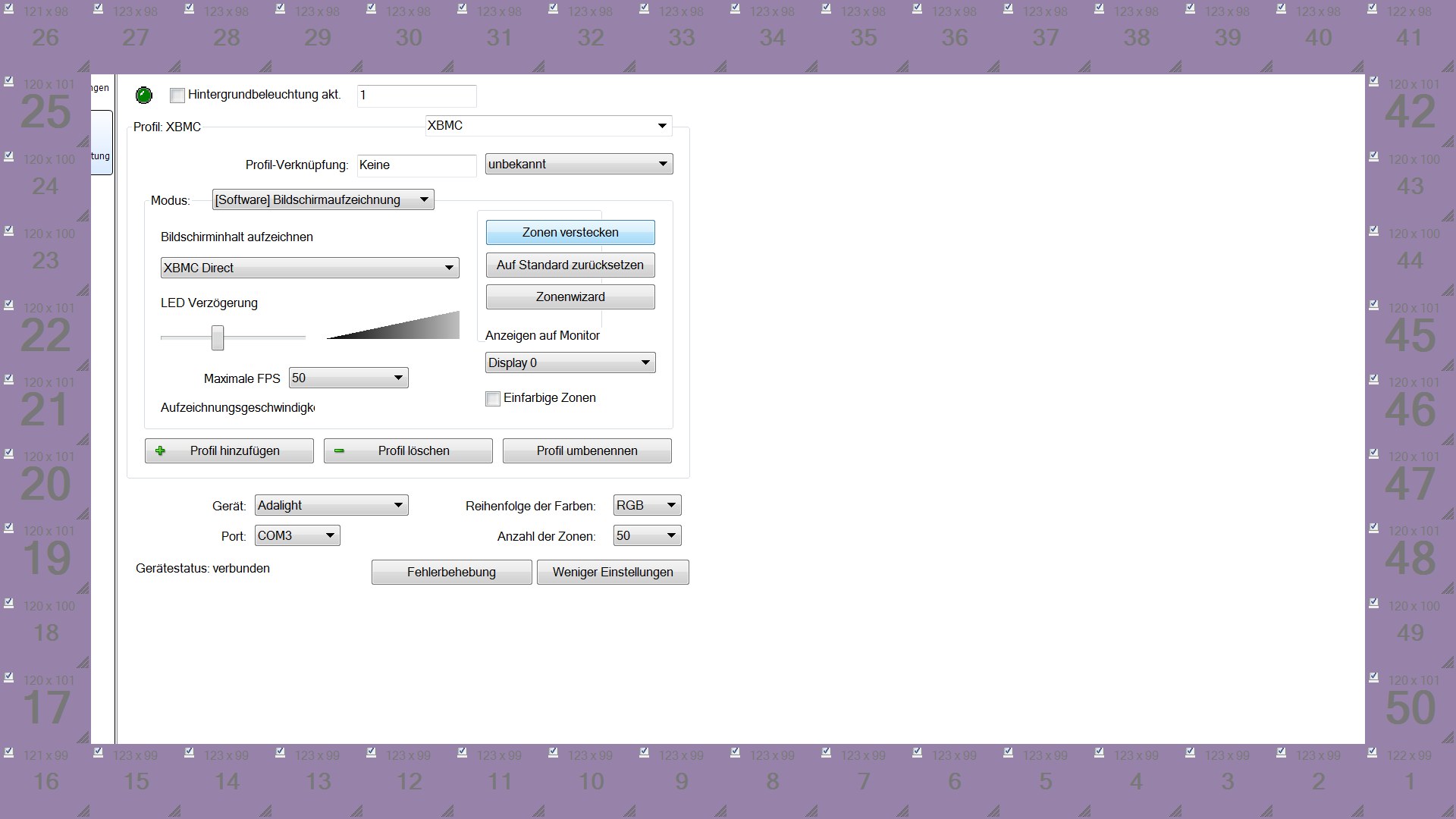Click the resize grip of zone 9
The width and height of the screenshot is (1456, 819).
tap(720, 811)
